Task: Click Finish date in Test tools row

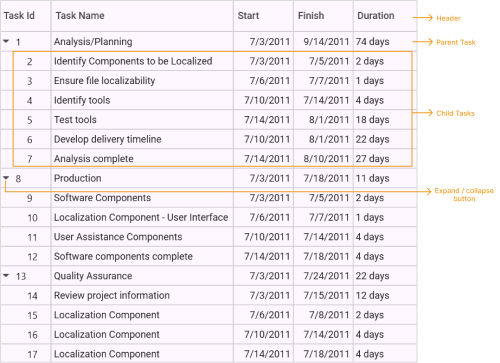Action: click(x=329, y=120)
